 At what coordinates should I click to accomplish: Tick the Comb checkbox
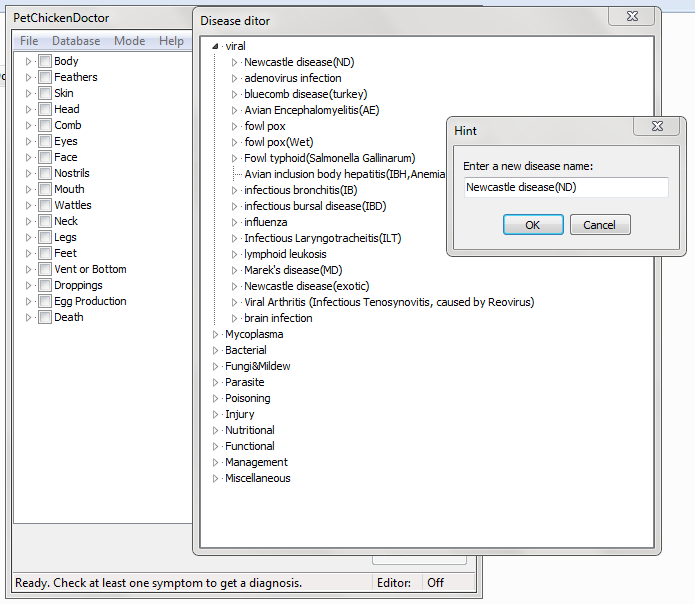[x=45, y=125]
